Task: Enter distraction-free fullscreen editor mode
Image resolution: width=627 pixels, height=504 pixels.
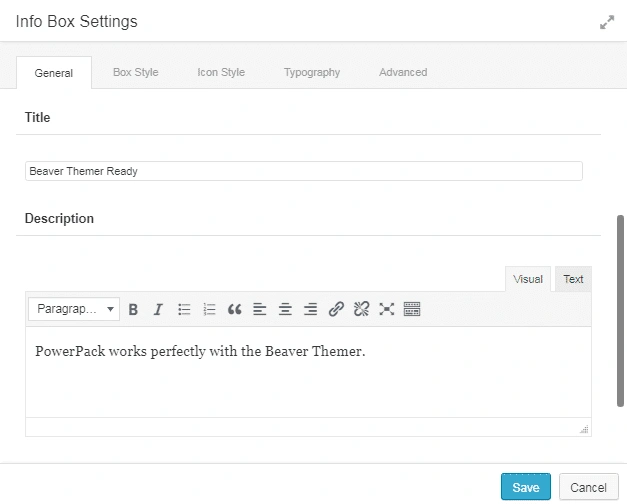Action: 387,310
